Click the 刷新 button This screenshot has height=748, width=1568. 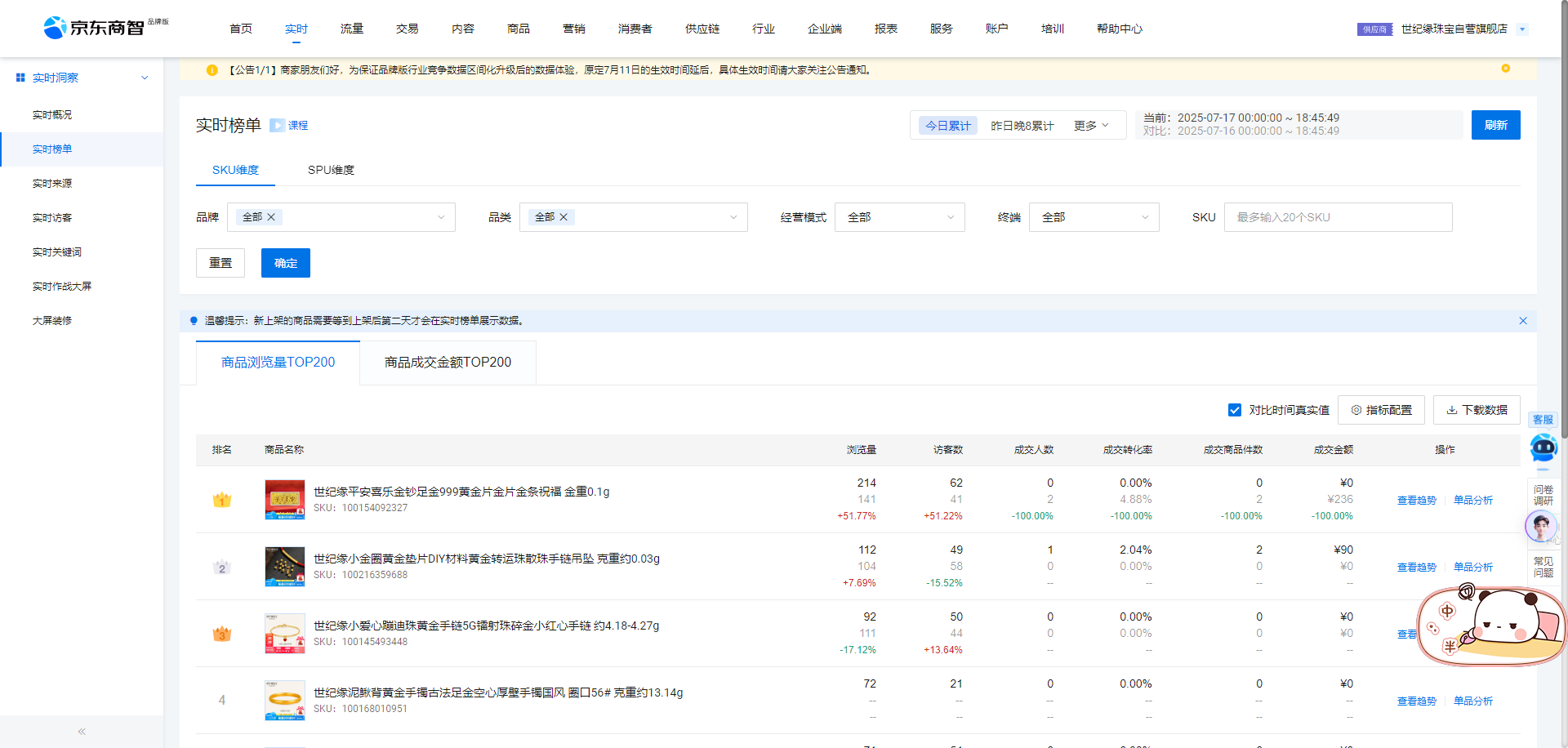[1495, 125]
